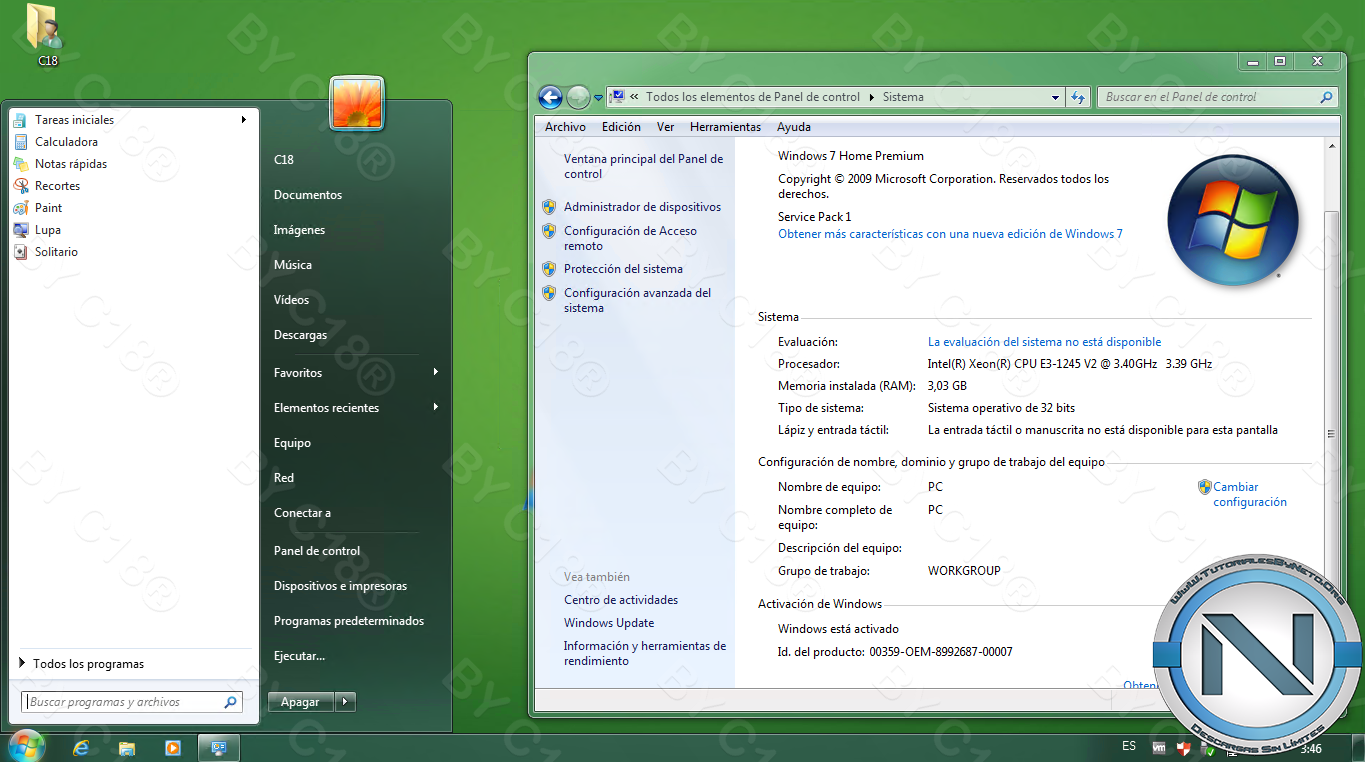Open Dispositivos e impresoras
This screenshot has height=762, width=1365.
[x=340, y=586]
